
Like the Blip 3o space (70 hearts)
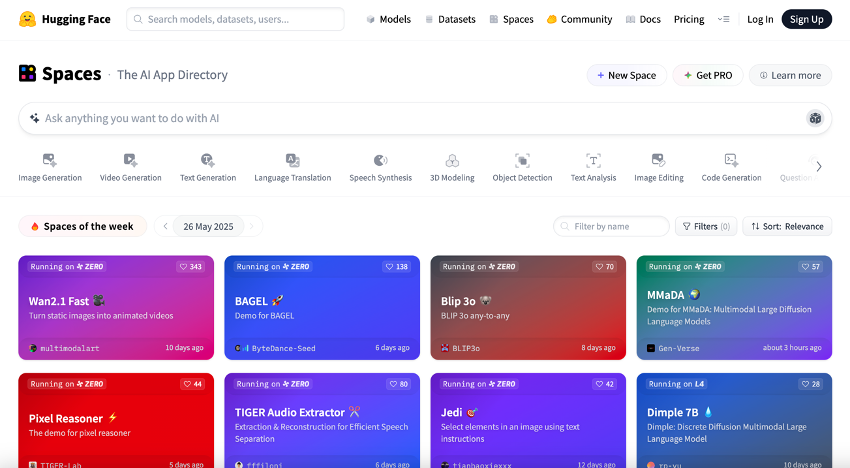tap(604, 267)
